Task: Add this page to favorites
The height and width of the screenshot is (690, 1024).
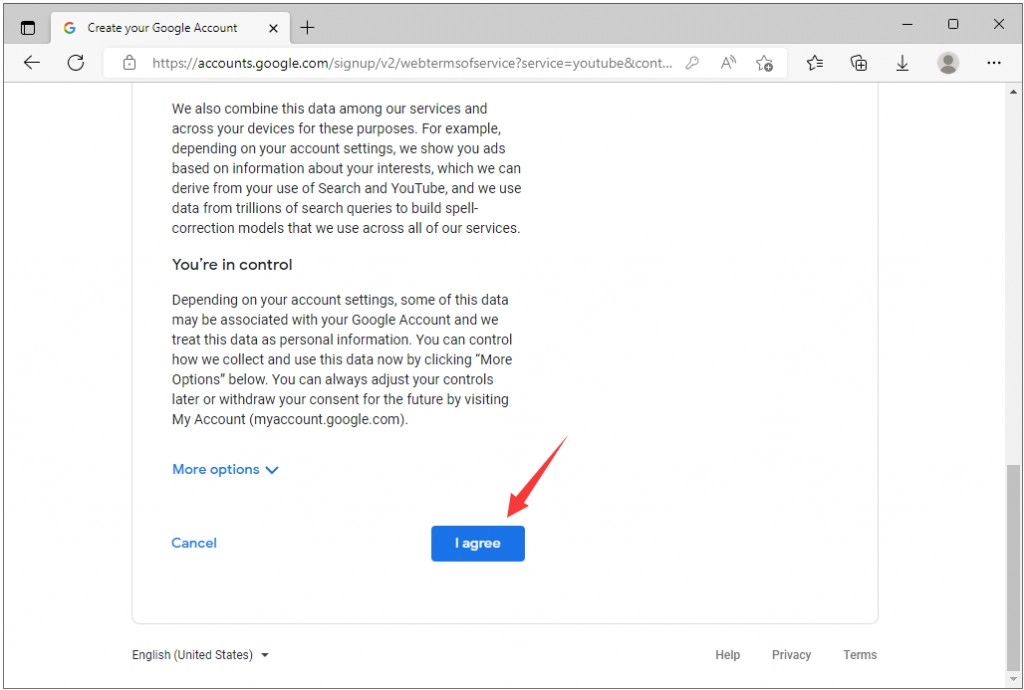Action: (765, 63)
